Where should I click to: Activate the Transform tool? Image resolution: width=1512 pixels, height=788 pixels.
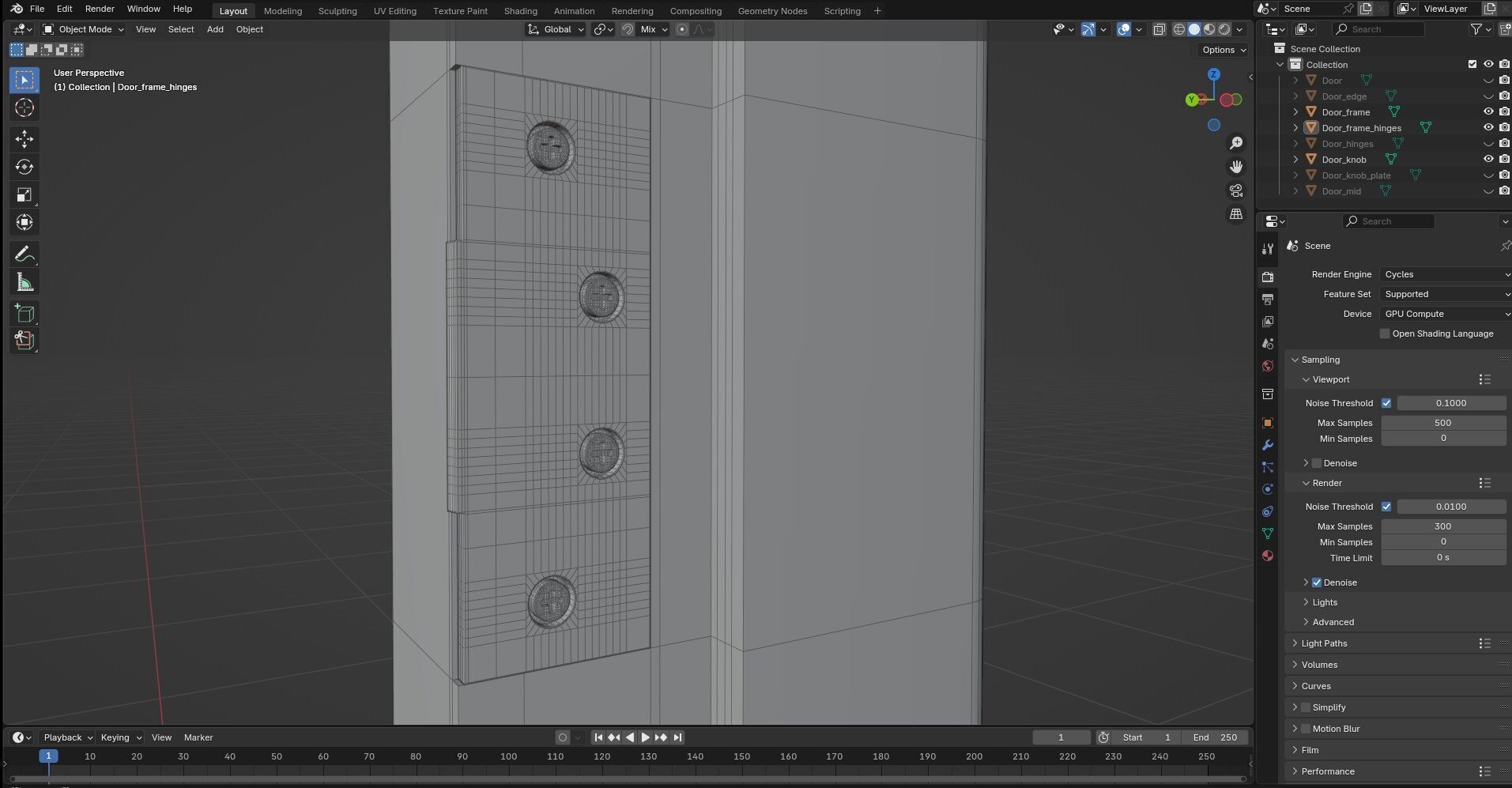pos(25,222)
